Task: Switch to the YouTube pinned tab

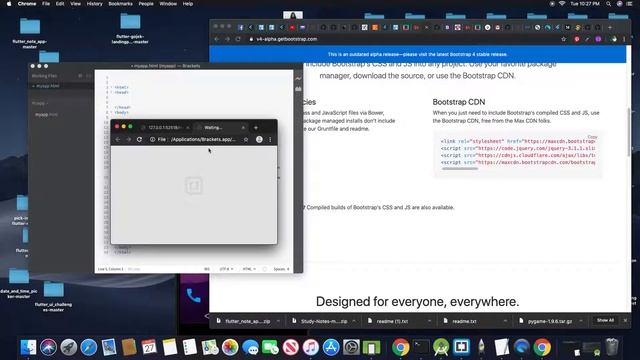Action: [292, 27]
